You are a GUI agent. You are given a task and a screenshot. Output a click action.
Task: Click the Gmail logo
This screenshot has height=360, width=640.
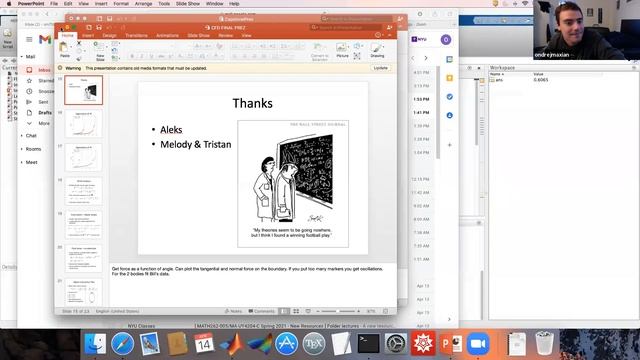(x=45, y=40)
